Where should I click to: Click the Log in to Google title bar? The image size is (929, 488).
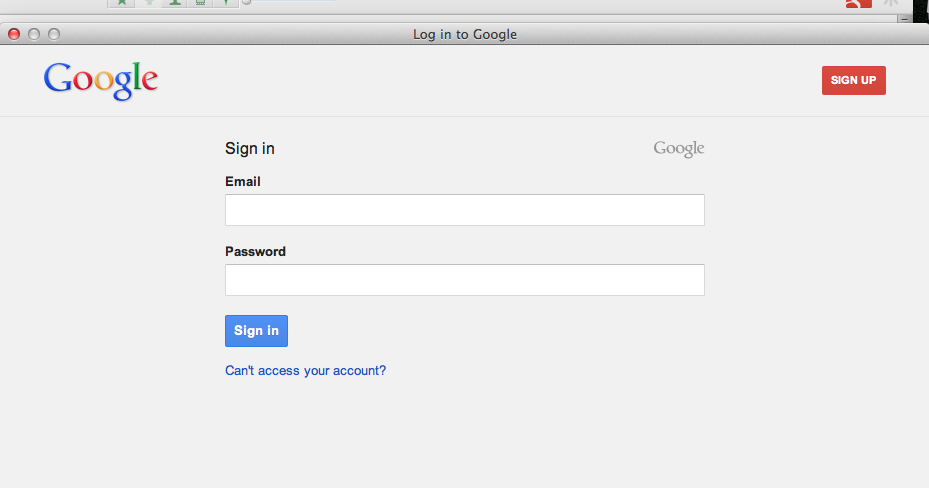[x=464, y=34]
